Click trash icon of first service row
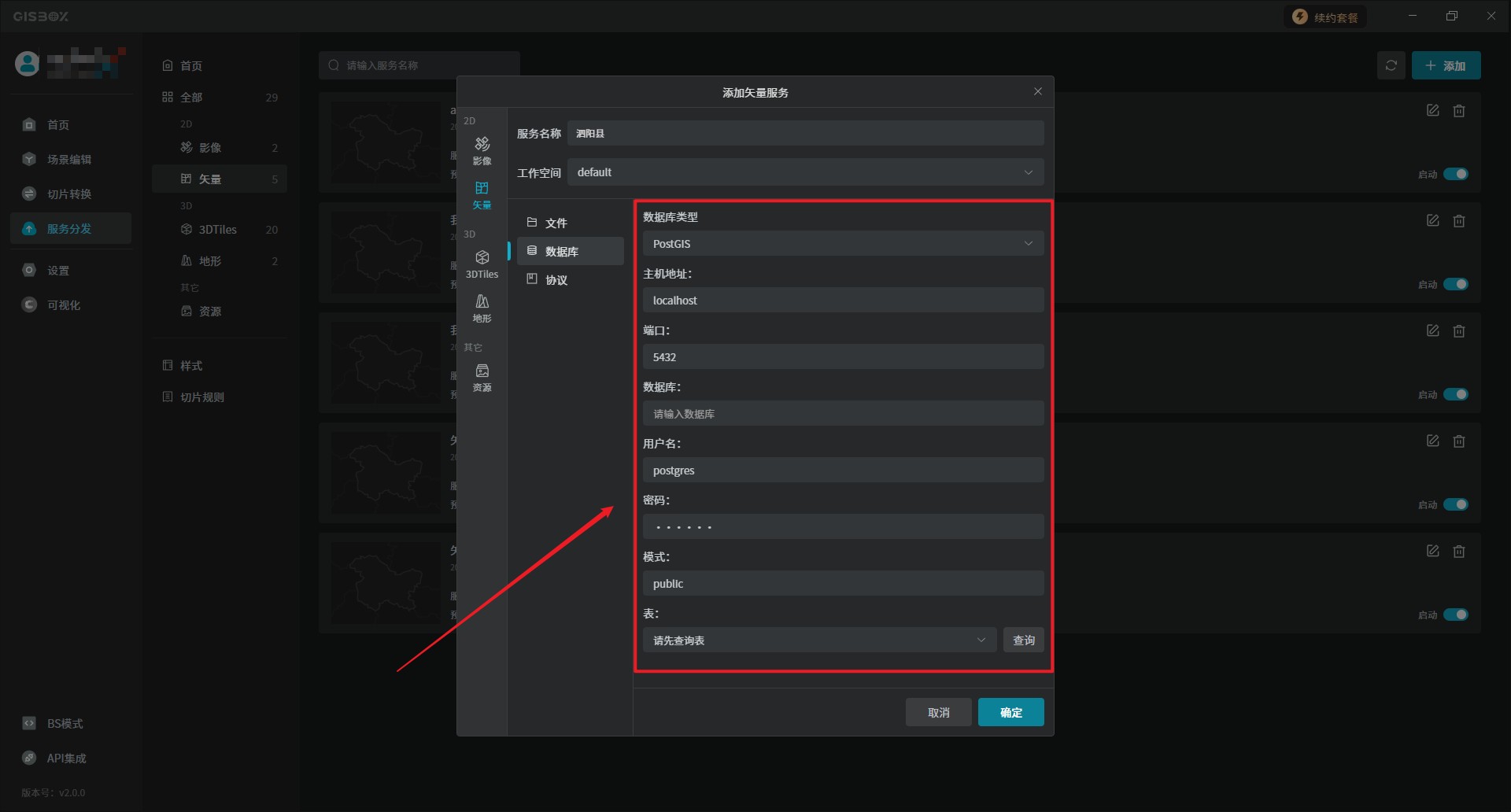Image resolution: width=1511 pixels, height=812 pixels. point(1459,111)
